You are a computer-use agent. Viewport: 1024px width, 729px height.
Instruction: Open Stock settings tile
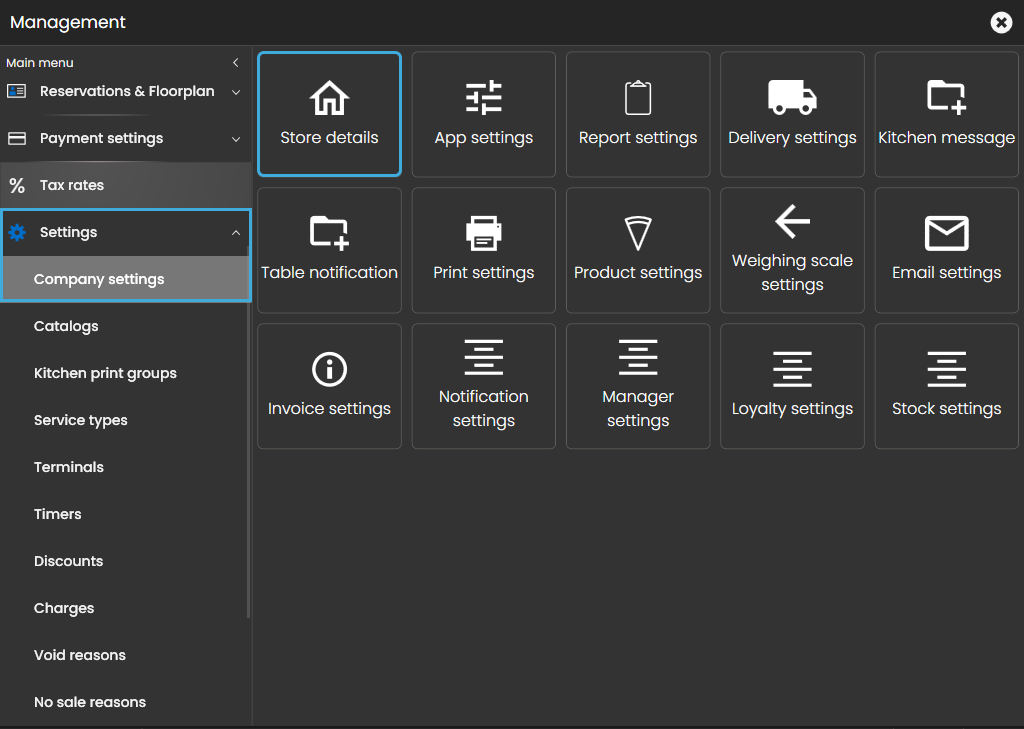click(x=946, y=386)
